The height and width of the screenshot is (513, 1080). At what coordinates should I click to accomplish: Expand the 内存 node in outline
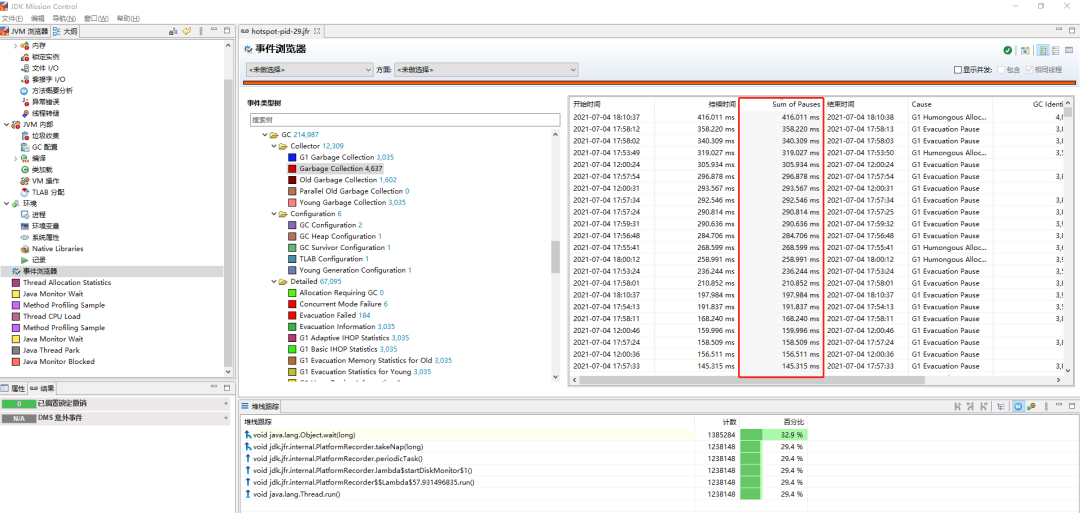point(15,45)
